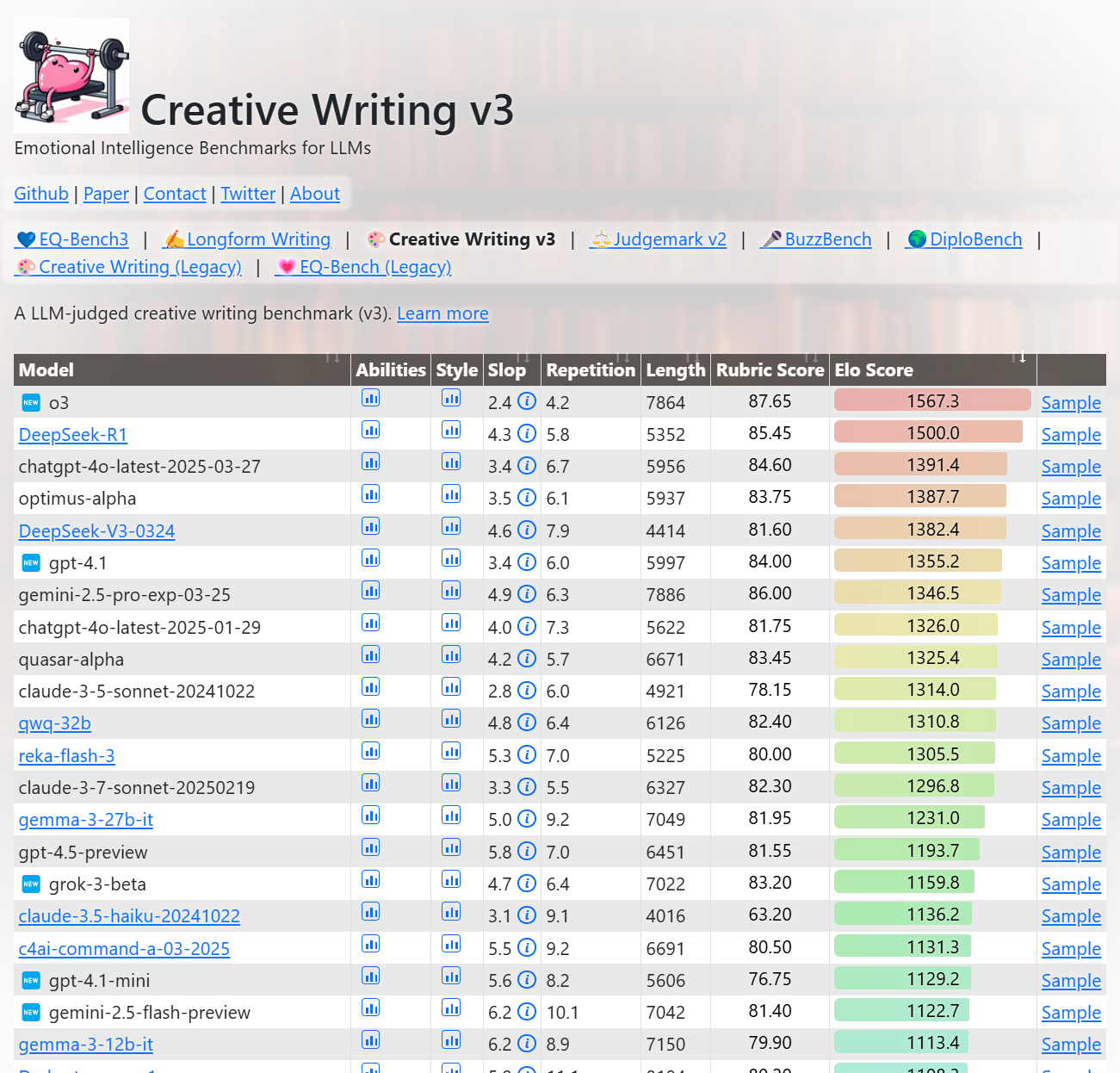Open the Style chart for DeepSeek-R1

[451, 430]
